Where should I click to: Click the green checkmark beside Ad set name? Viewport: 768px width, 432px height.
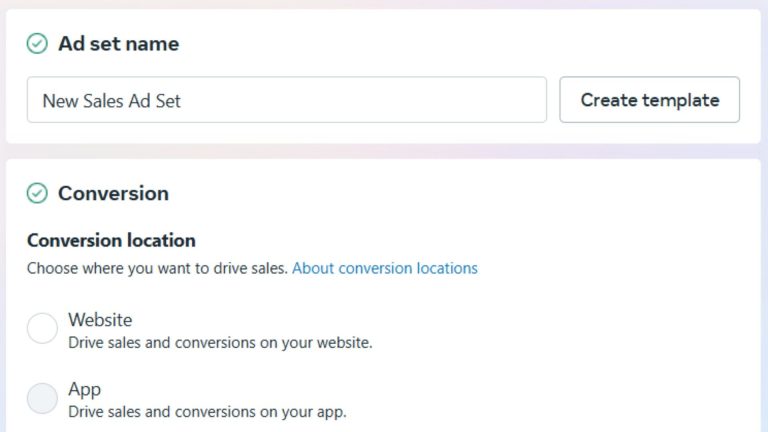point(37,44)
